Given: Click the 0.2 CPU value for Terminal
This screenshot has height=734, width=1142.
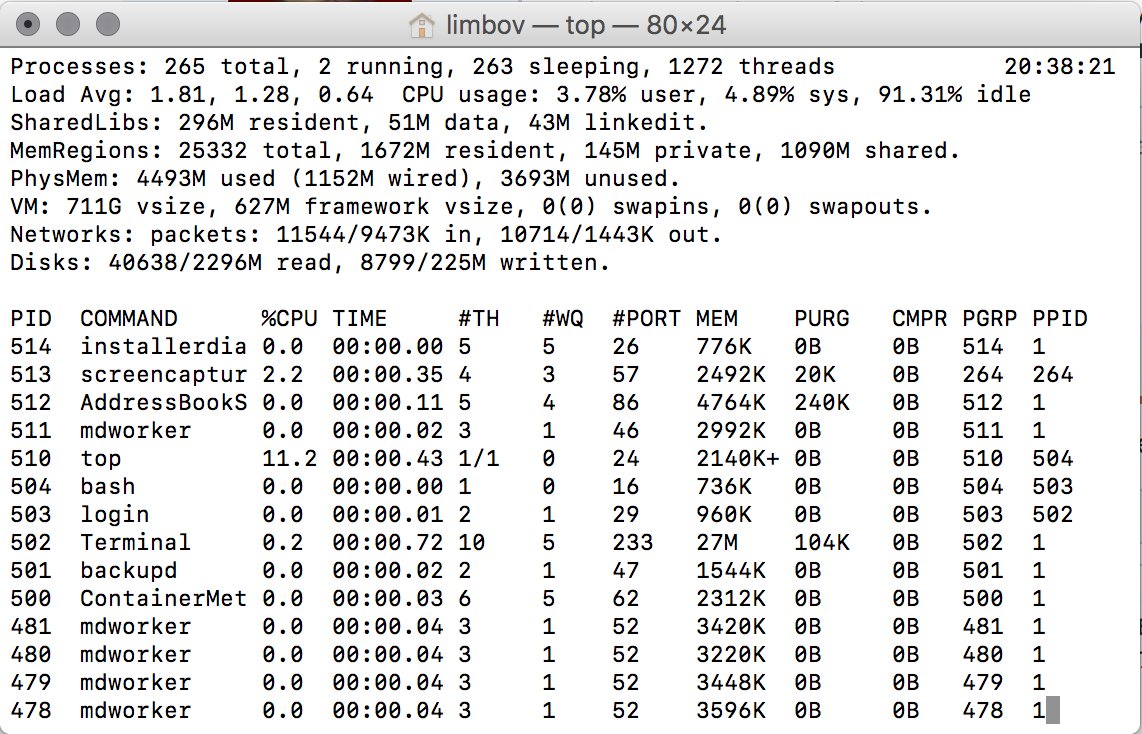Looking at the screenshot, I should pos(283,542).
